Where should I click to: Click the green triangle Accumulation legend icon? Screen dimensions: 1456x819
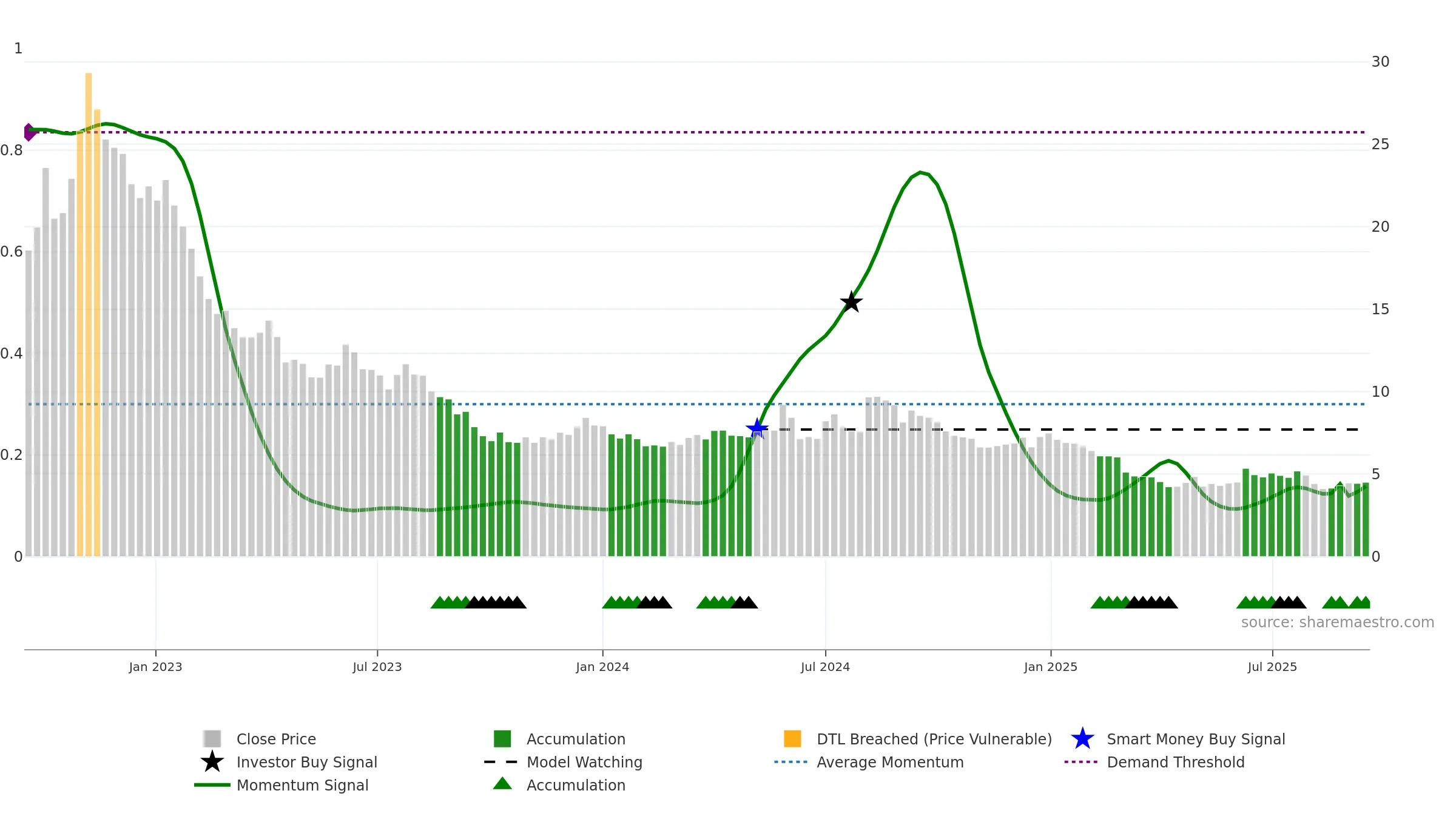pyautogui.click(x=502, y=784)
